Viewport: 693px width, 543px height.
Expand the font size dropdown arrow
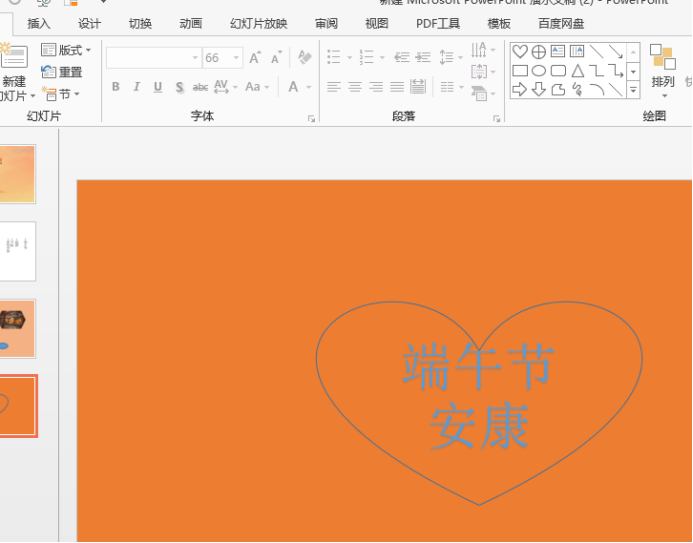click(x=236, y=57)
